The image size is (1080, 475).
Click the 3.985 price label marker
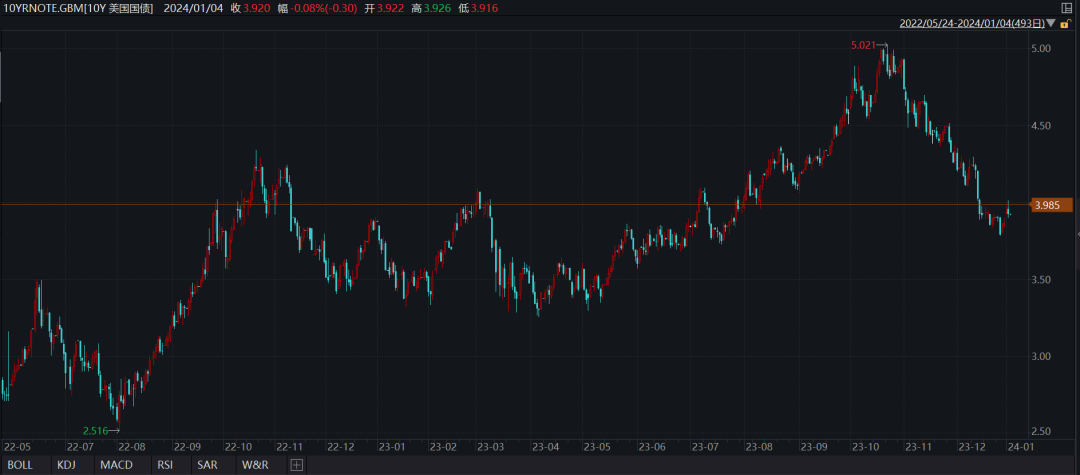(1049, 205)
